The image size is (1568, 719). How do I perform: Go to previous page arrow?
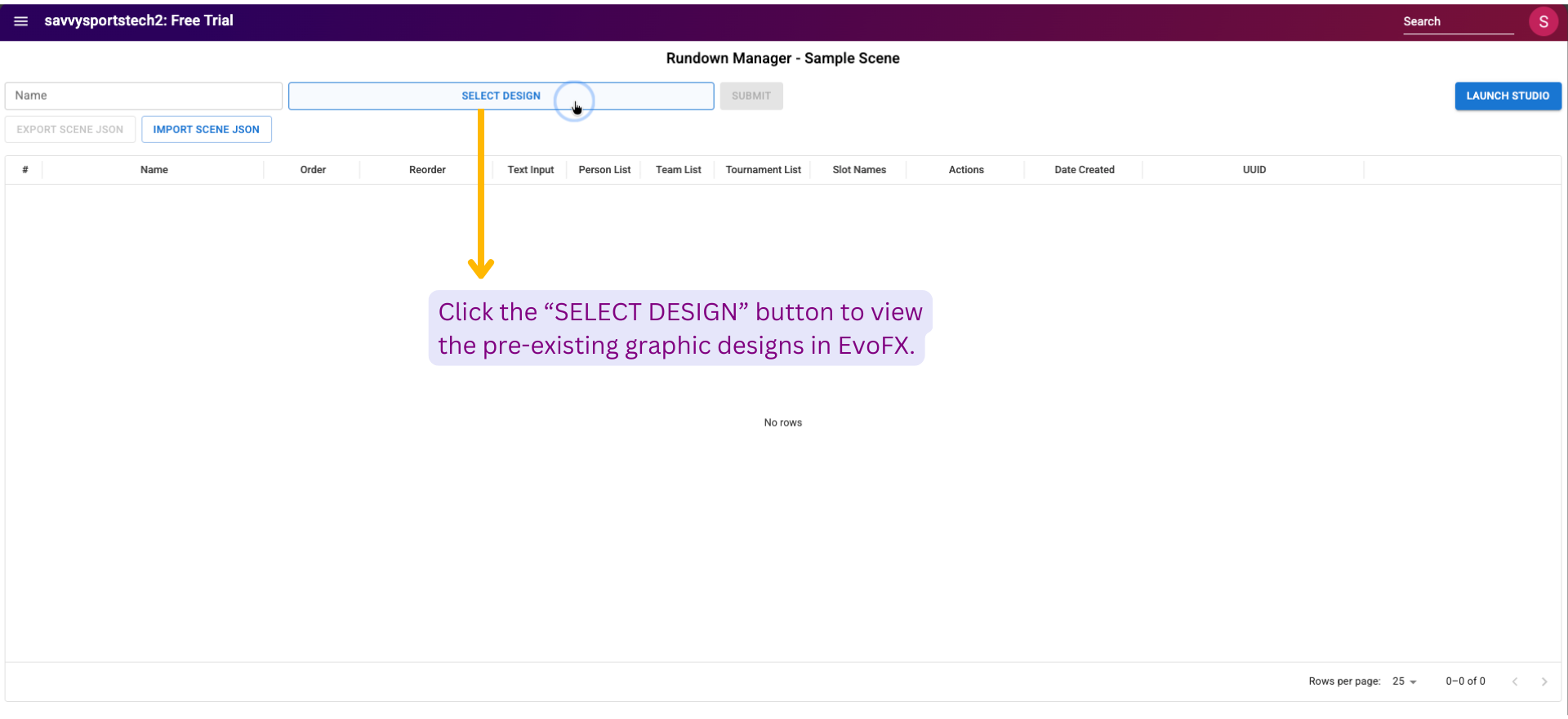[x=1515, y=681]
